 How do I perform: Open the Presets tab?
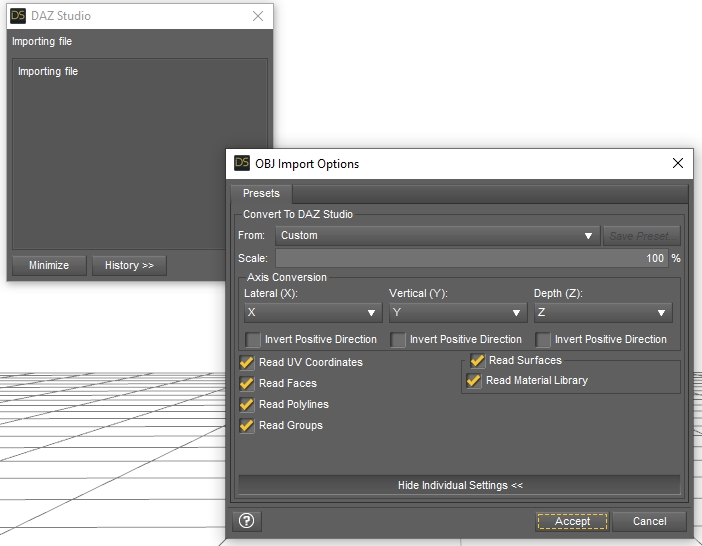[261, 193]
